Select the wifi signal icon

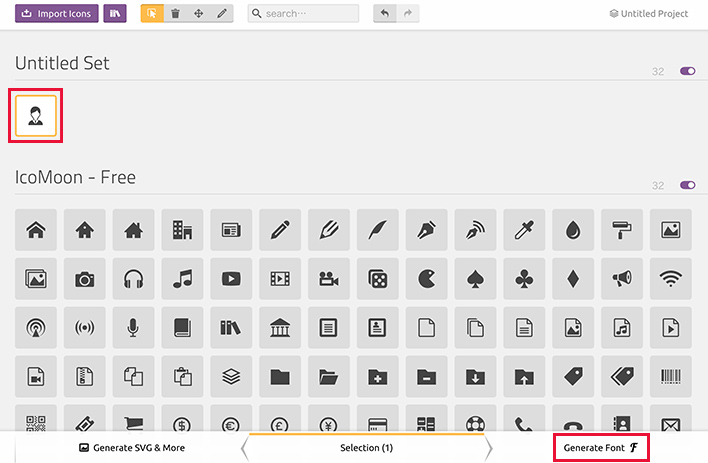coord(671,279)
